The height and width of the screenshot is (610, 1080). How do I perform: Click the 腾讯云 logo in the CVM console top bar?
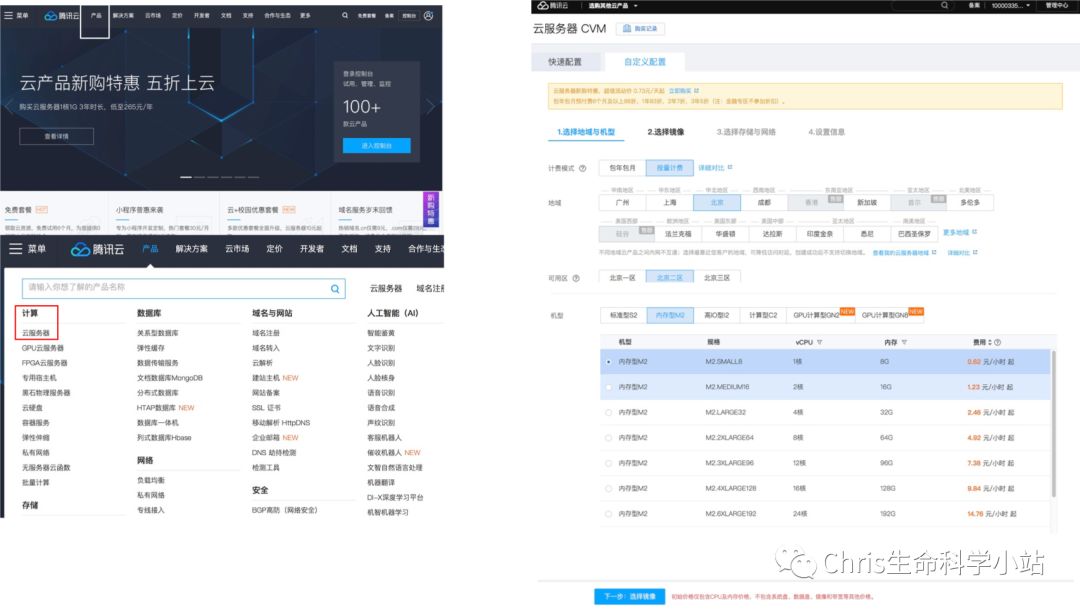pos(553,5)
